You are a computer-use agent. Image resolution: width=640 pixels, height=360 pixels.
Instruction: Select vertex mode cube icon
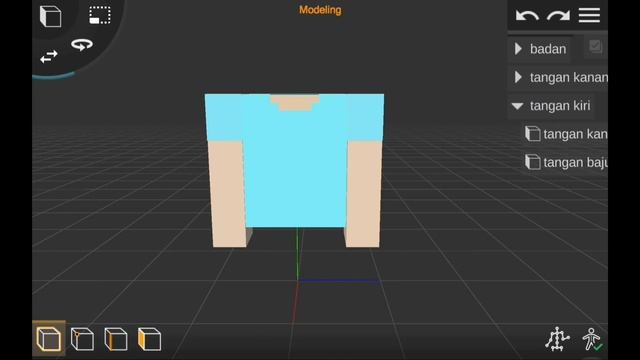click(82, 339)
